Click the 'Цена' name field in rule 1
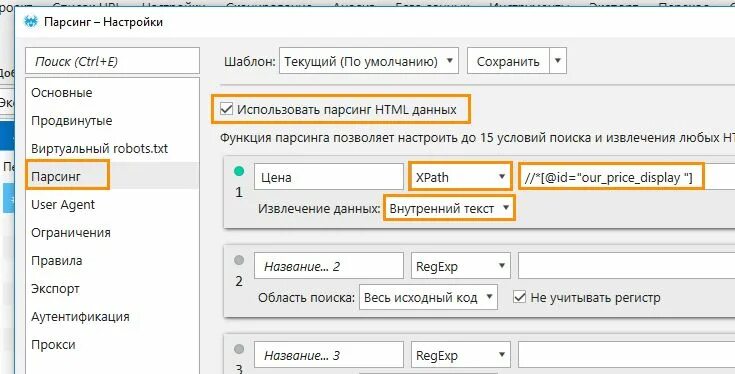Image resolution: width=735 pixels, height=374 pixels. tap(329, 177)
